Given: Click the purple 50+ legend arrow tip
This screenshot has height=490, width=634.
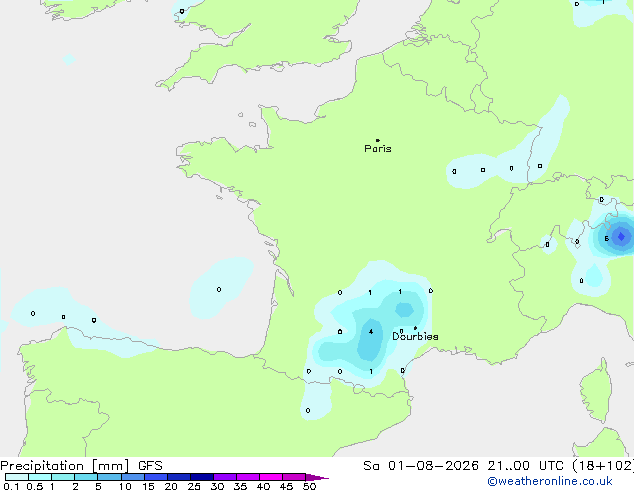Looking at the screenshot, I should (x=317, y=477).
